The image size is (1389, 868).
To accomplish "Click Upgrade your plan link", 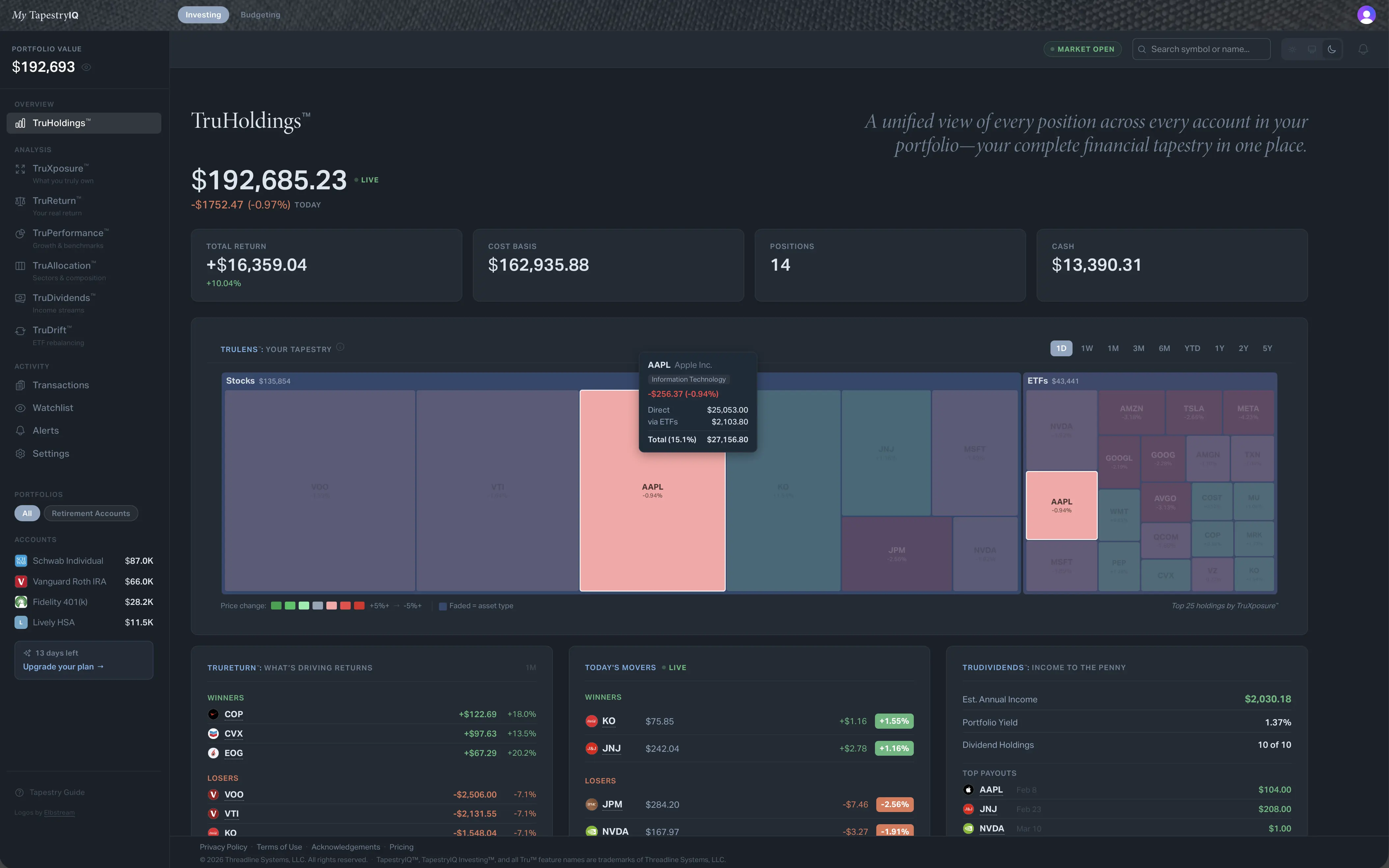I will pos(63,666).
